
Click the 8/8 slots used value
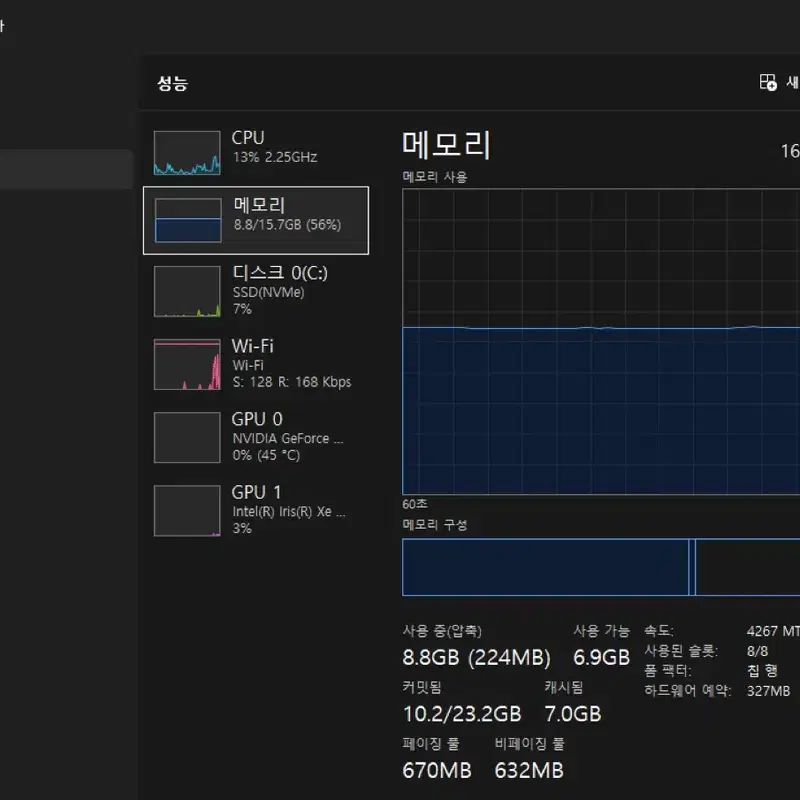coord(757,651)
